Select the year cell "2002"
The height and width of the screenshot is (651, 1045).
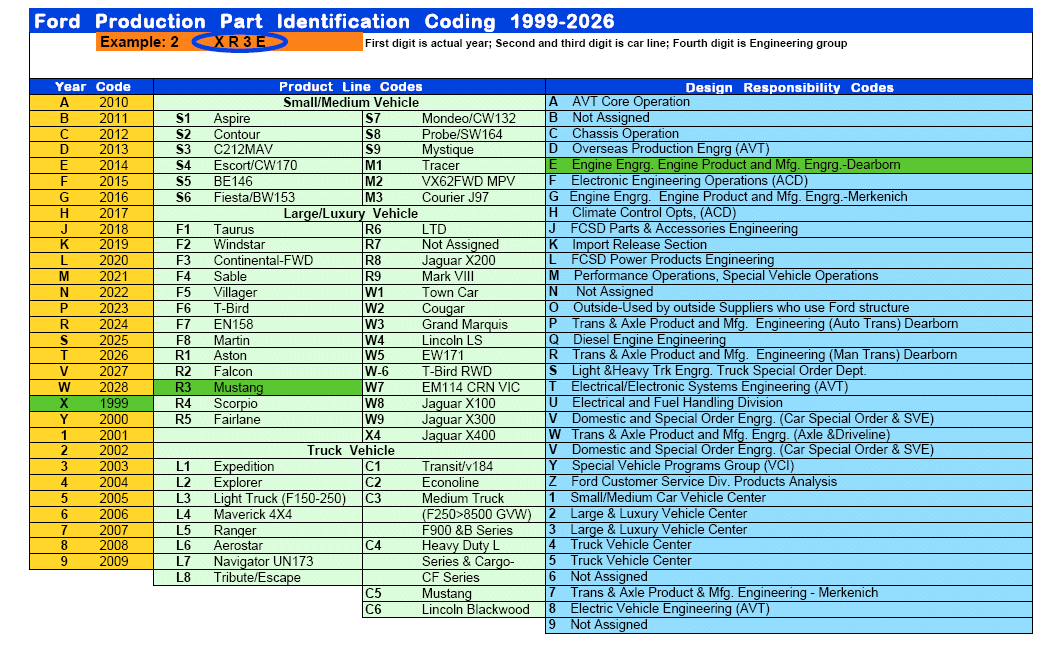114,450
